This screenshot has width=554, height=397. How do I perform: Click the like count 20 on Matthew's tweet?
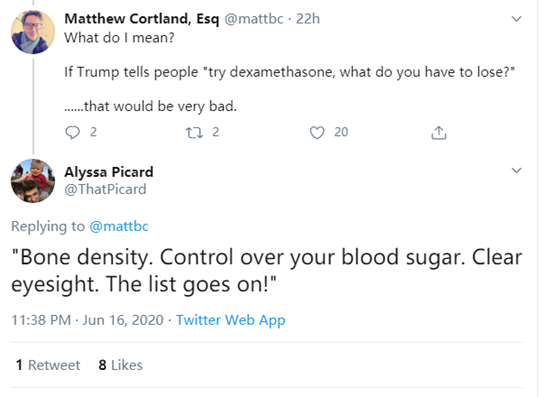click(341, 132)
